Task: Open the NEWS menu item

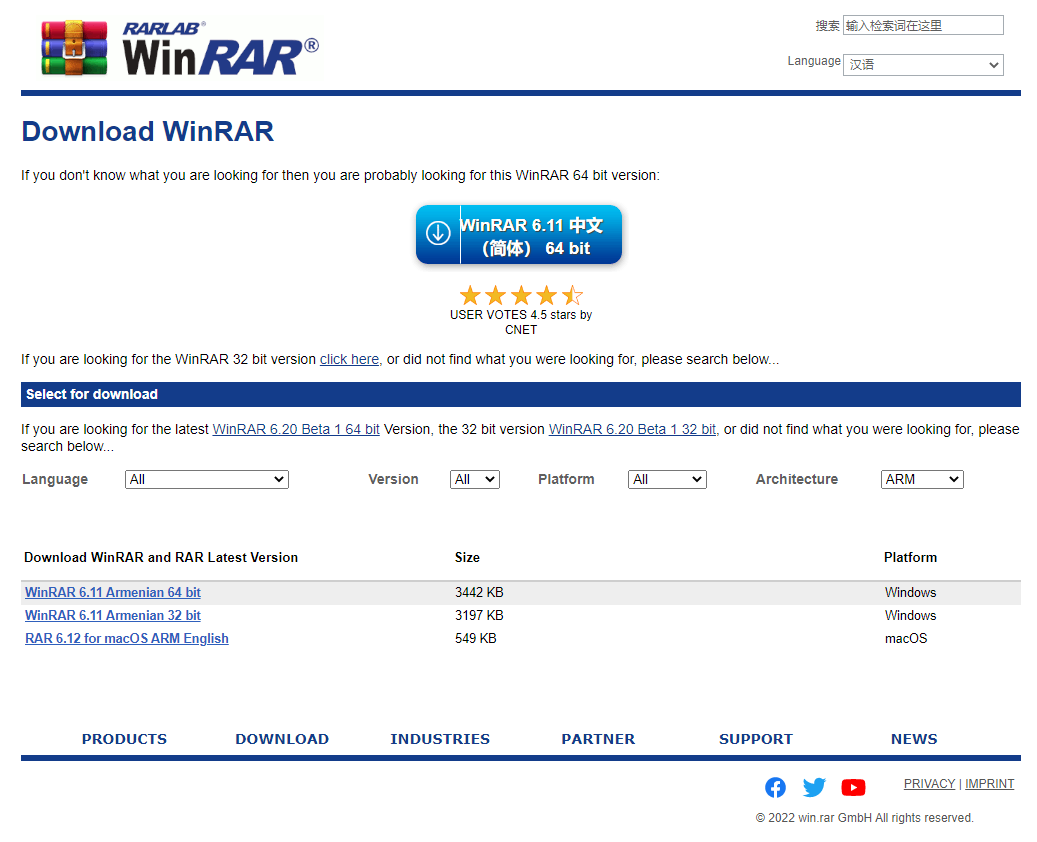Action: pyautogui.click(x=914, y=739)
